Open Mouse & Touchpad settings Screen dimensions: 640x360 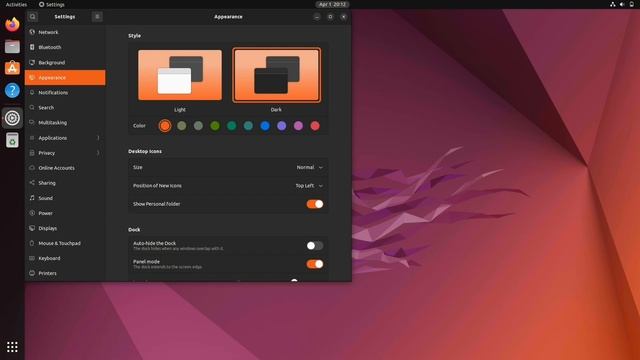65,243
